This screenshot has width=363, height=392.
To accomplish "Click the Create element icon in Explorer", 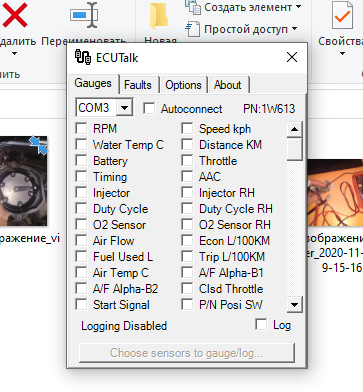I will (193, 7).
